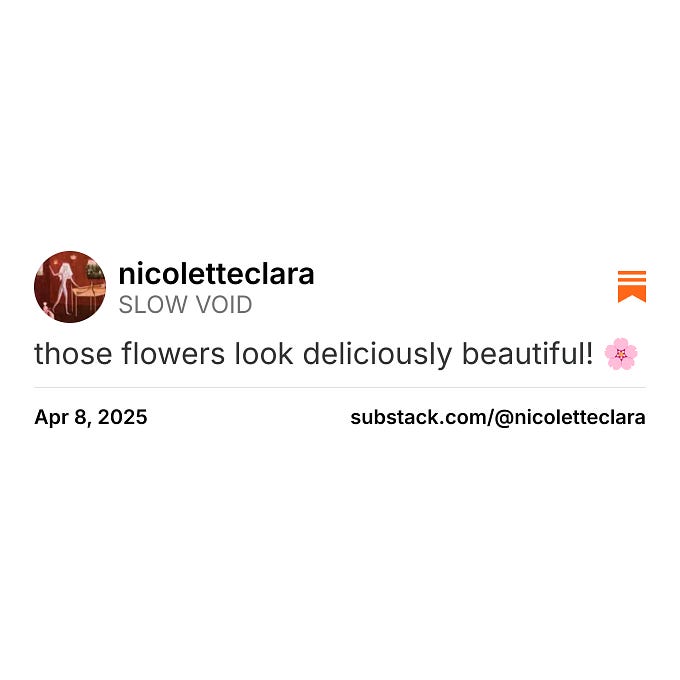
Task: Click the word "look" in the comment
Action: coord(264,353)
